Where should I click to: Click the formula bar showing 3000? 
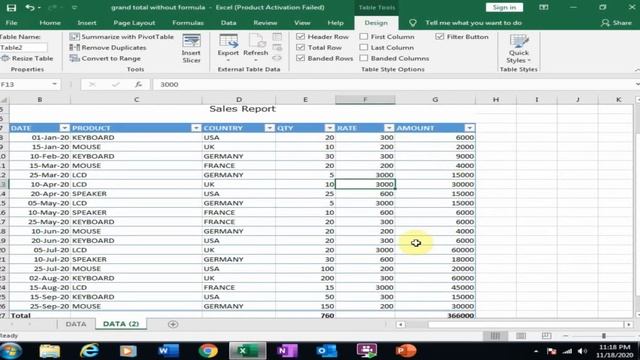(x=394, y=84)
